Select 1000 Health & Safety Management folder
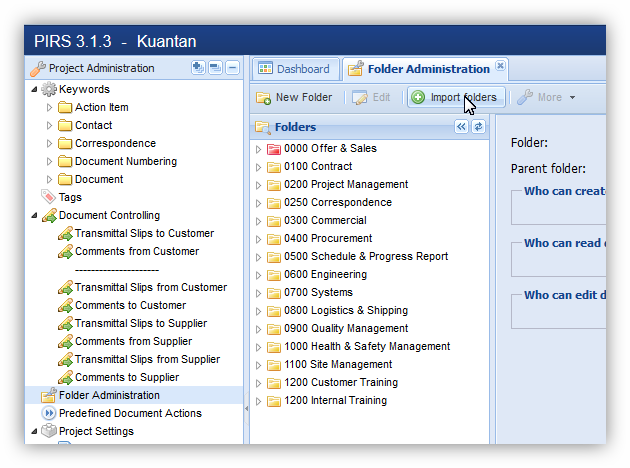630x468 pixels. [x=367, y=346]
